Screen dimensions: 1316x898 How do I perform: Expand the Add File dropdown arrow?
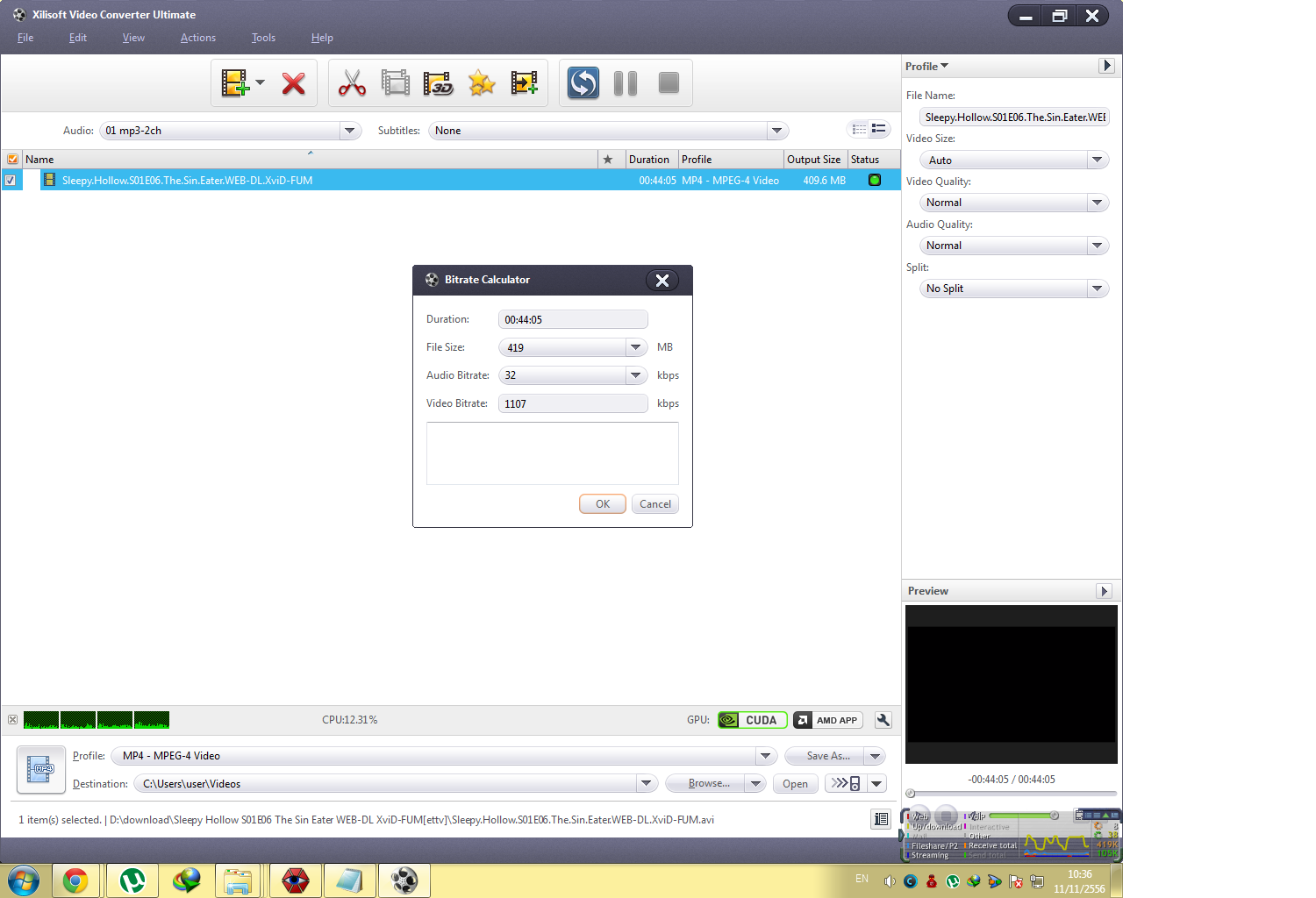(260, 83)
